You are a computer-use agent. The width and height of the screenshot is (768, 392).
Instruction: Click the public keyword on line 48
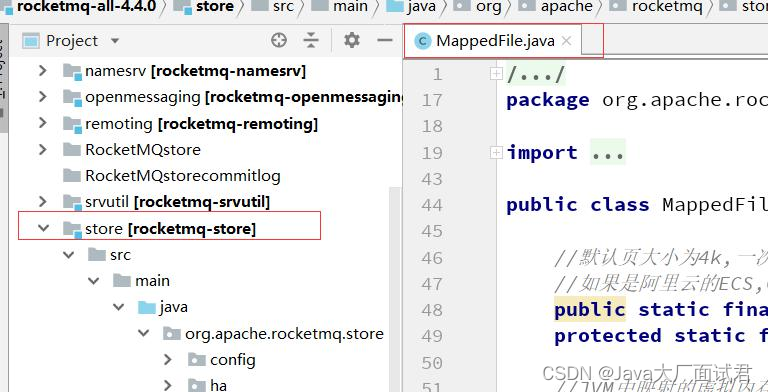point(590,310)
